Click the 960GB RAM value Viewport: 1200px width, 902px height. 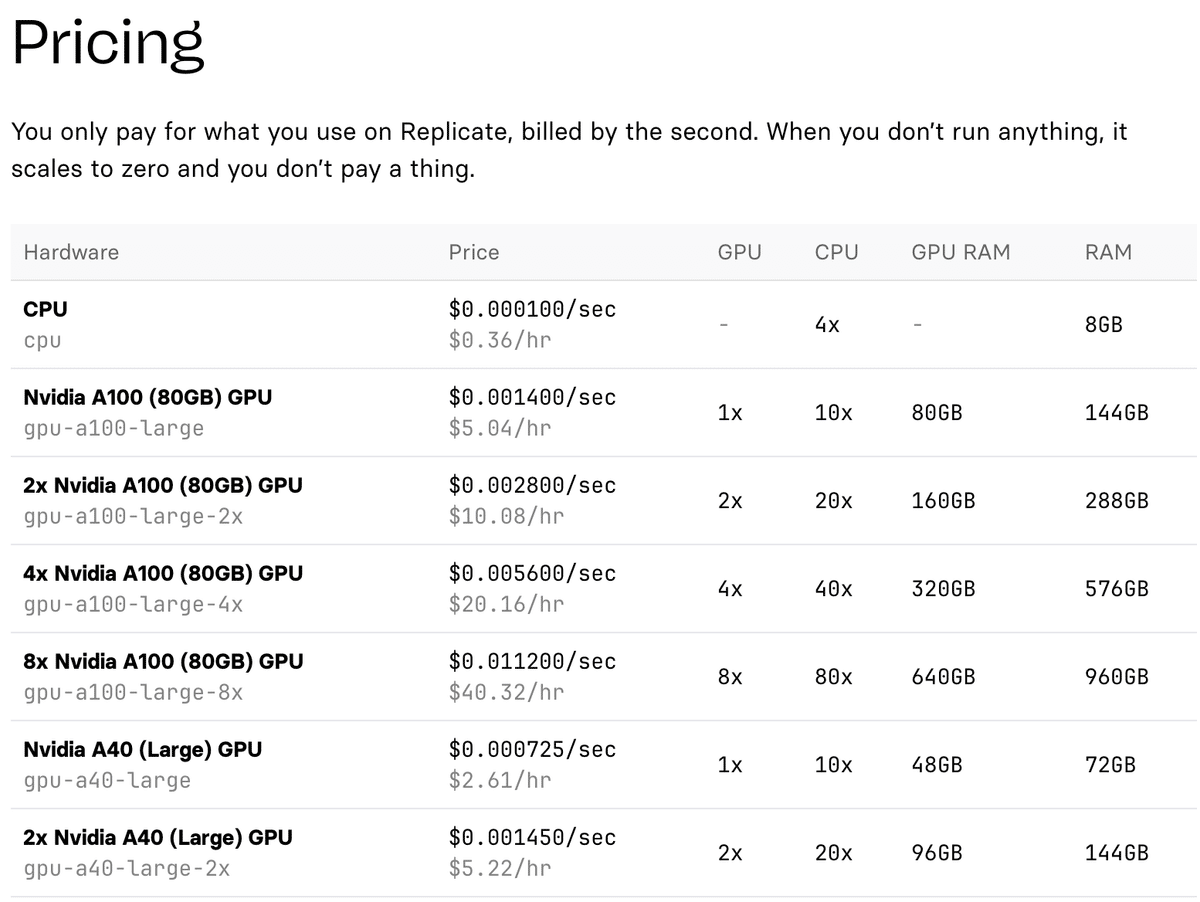(1116, 677)
